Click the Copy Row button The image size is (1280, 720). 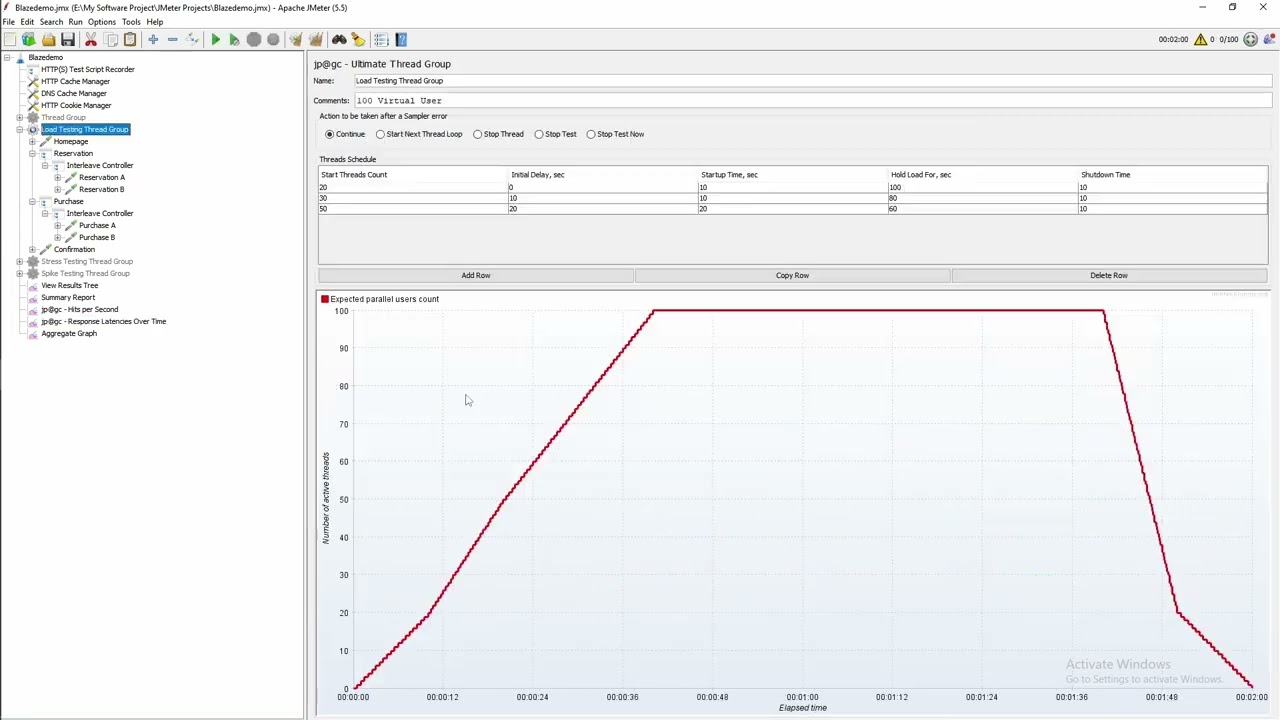pyautogui.click(x=792, y=275)
